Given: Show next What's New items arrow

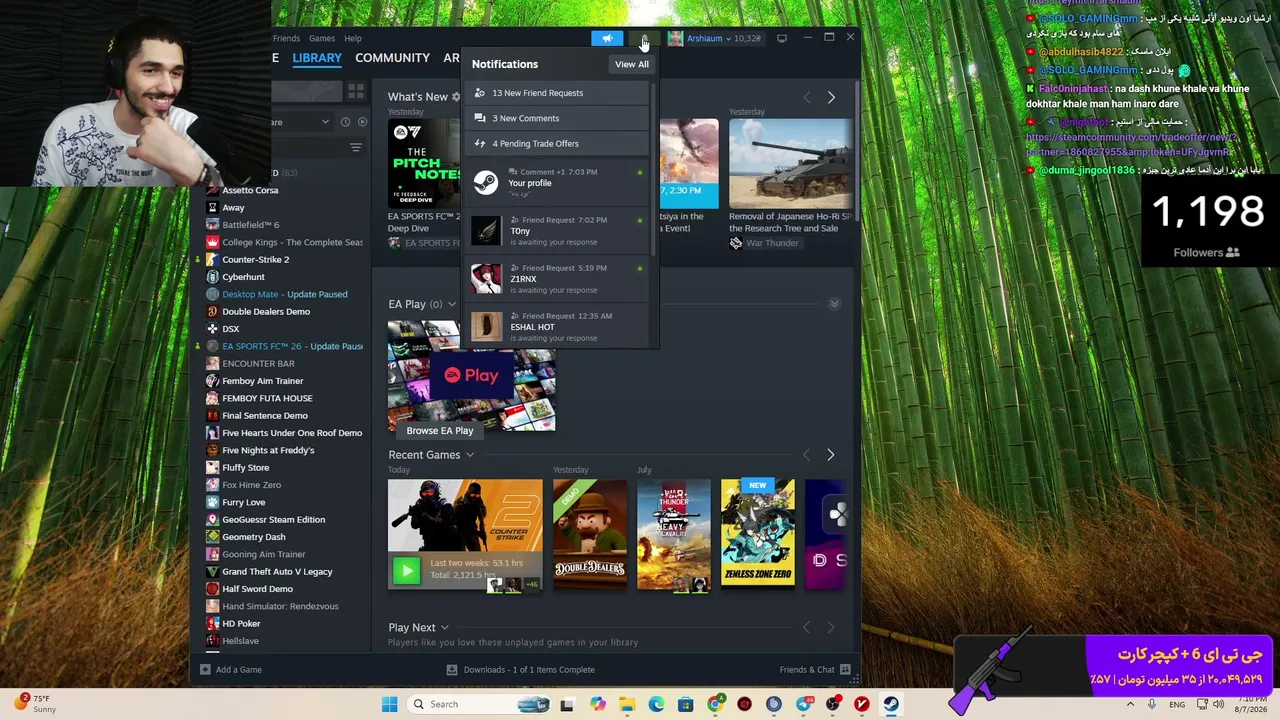Looking at the screenshot, I should click(x=831, y=97).
